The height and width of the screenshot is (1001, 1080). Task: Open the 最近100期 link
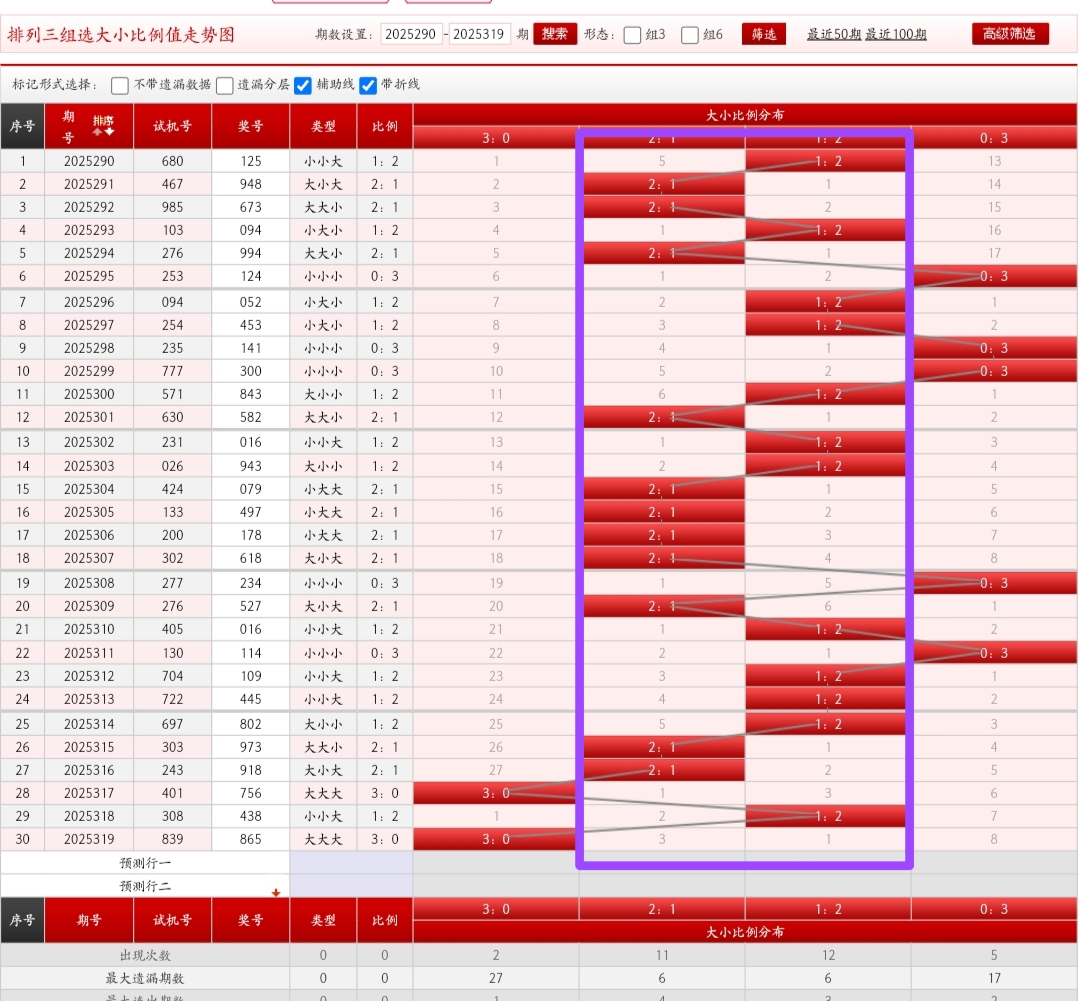tap(896, 34)
